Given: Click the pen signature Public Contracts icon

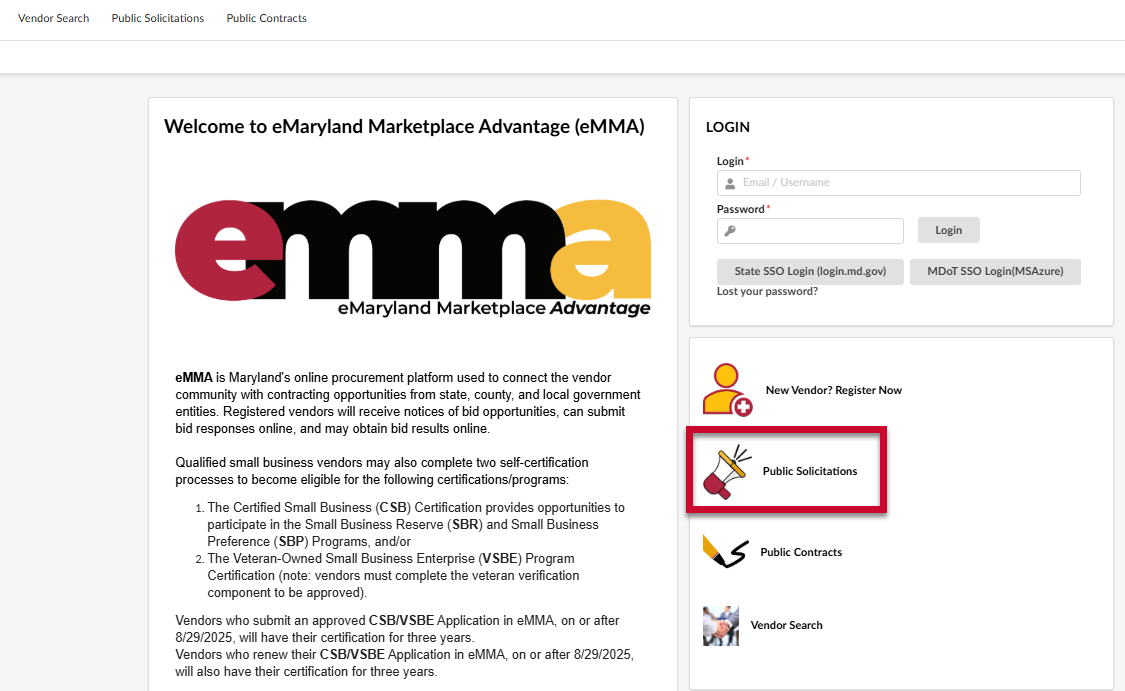Looking at the screenshot, I should (726, 552).
